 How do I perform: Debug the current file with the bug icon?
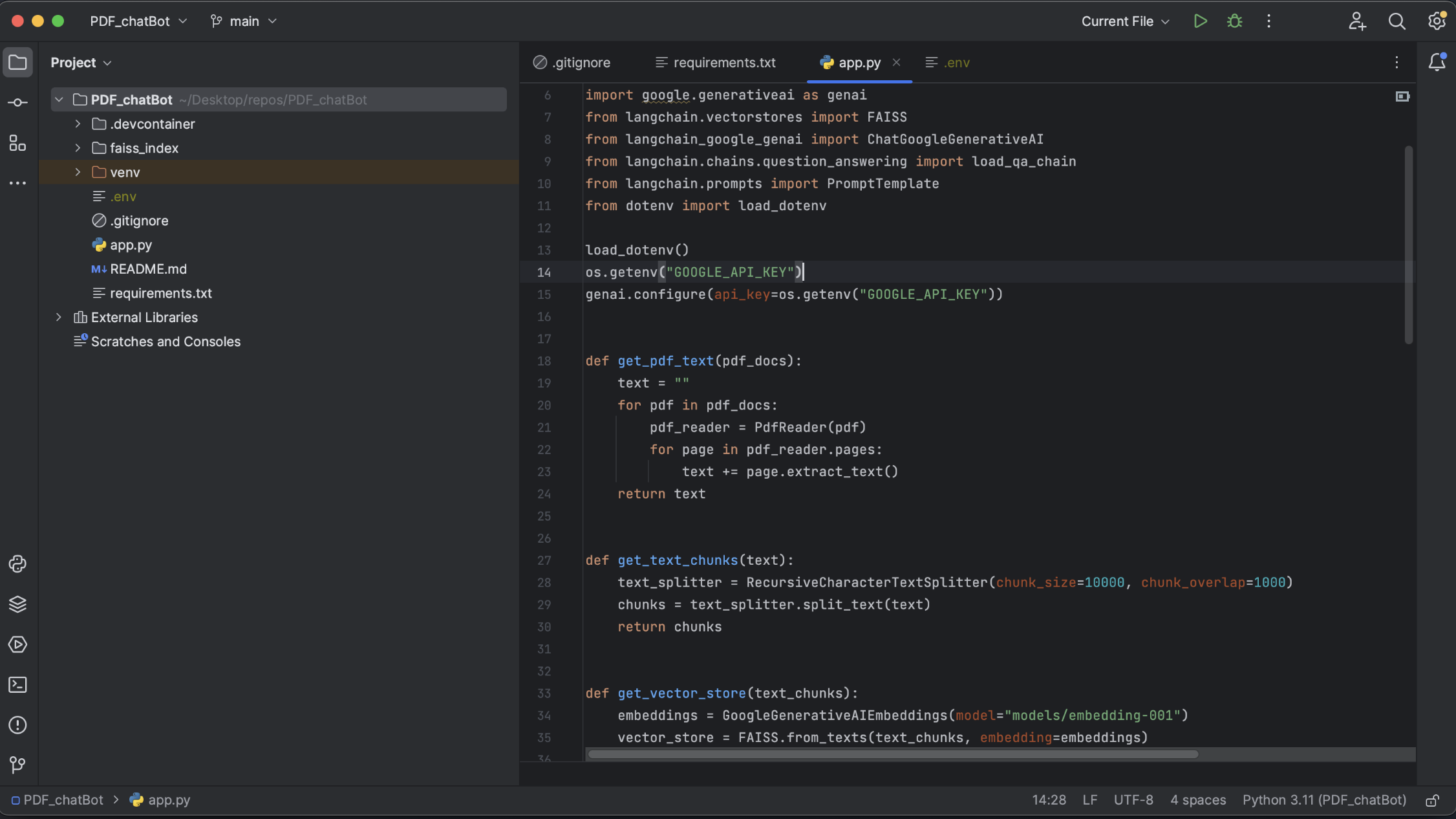pyautogui.click(x=1234, y=21)
